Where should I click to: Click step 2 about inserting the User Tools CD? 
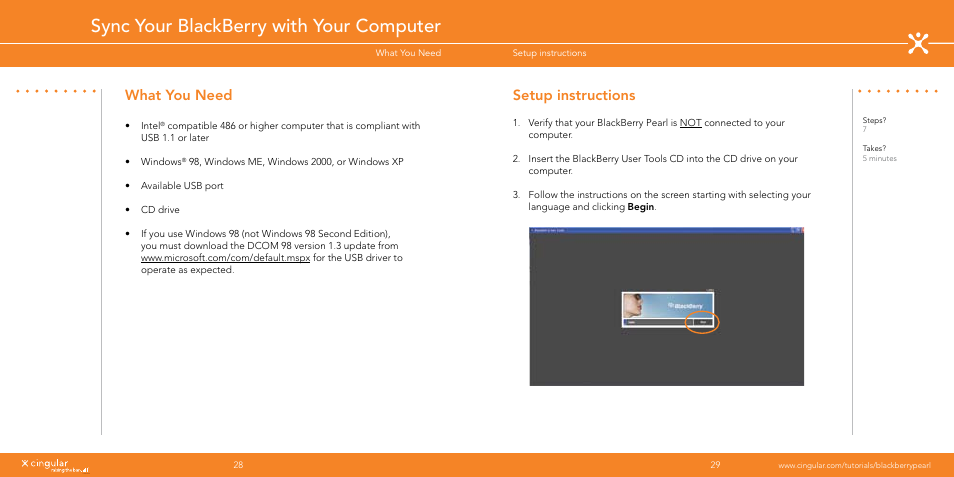point(663,165)
